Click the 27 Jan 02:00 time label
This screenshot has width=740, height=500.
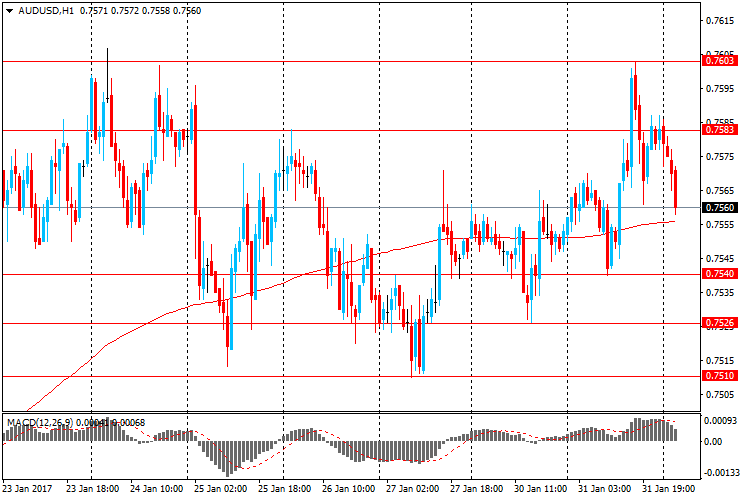click(x=411, y=490)
